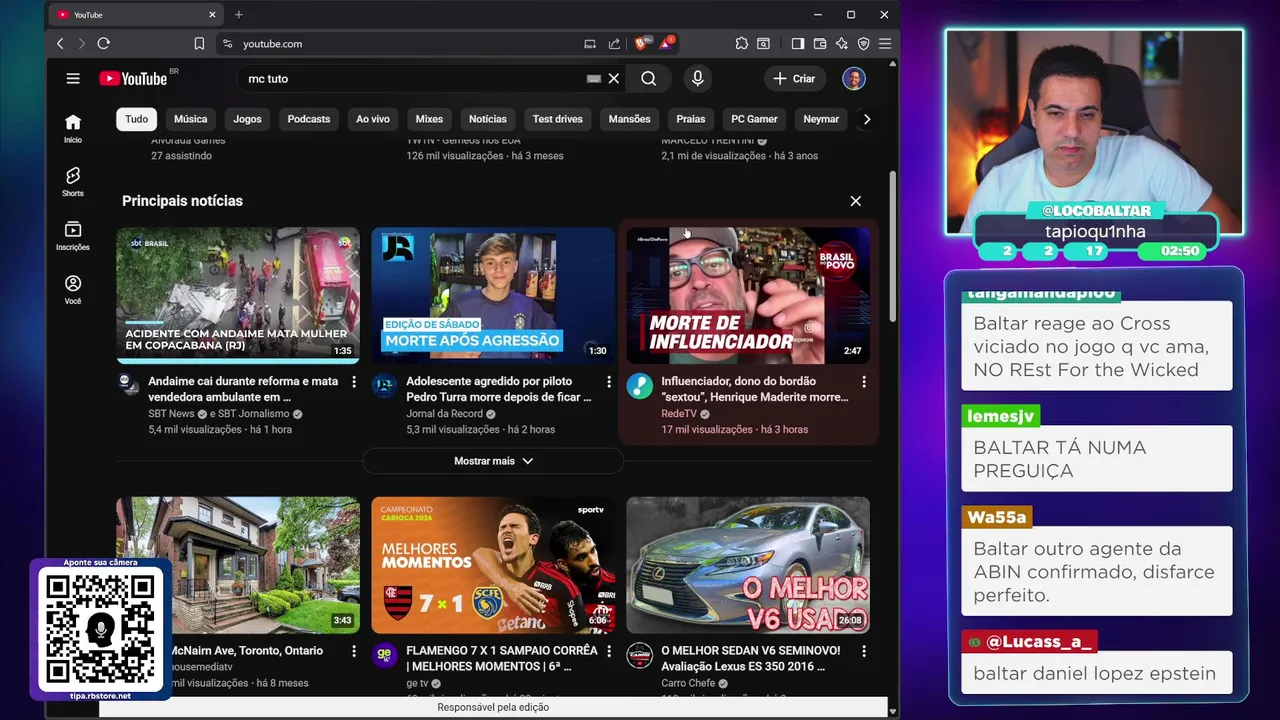The image size is (1280, 720).
Task: Open SBT News channel link
Action: [x=171, y=413]
